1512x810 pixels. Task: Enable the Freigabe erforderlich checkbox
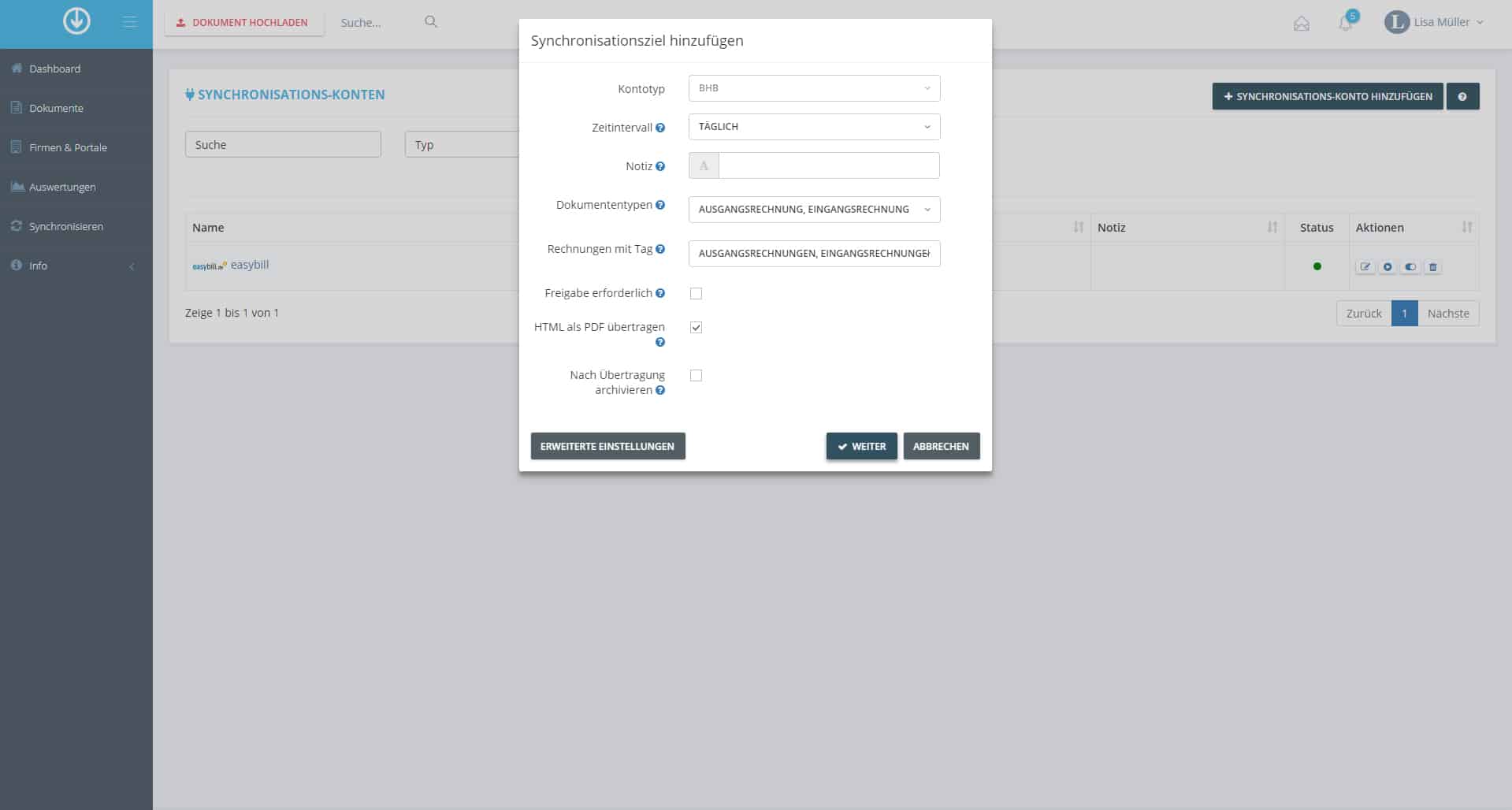tap(696, 293)
